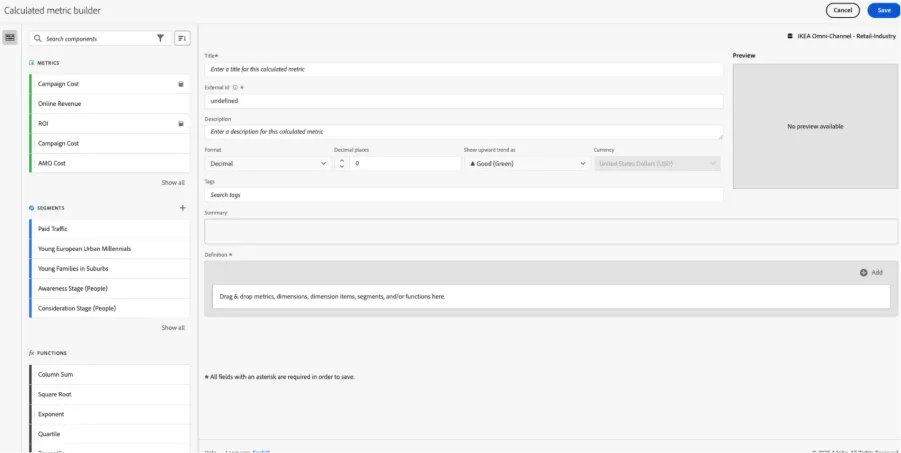The width and height of the screenshot is (901, 453).
Task: Click the Search components input box
Action: click(100, 39)
